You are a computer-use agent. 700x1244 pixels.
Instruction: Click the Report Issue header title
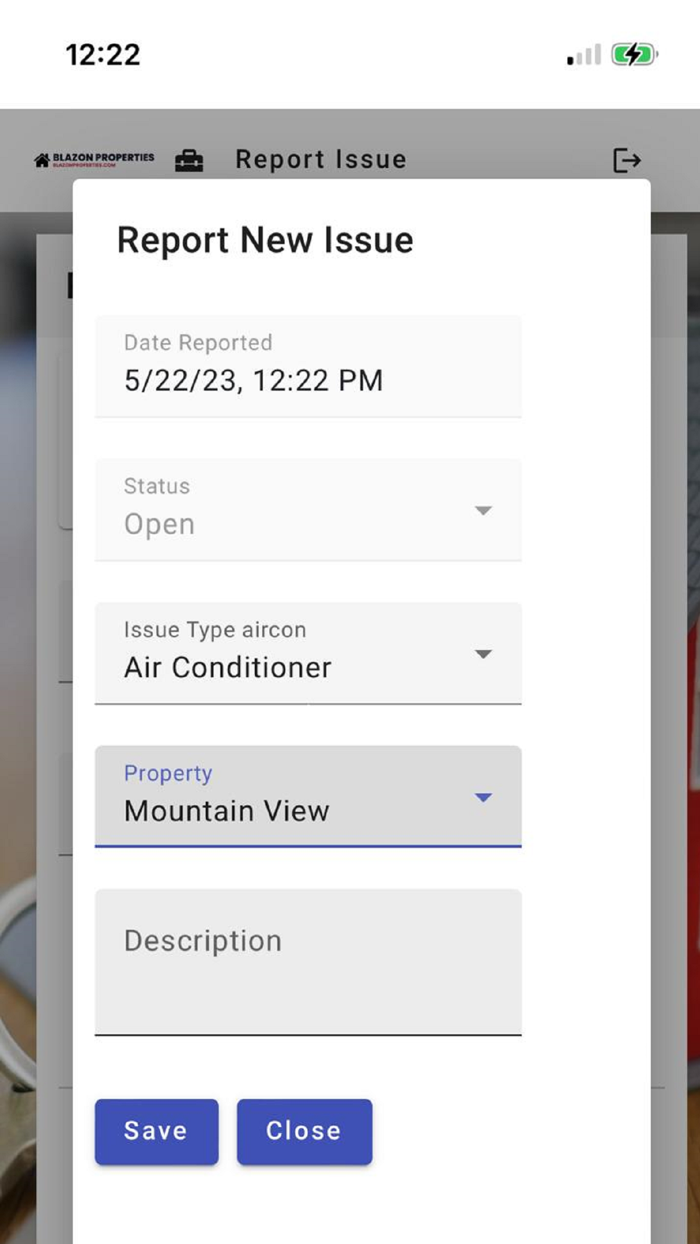click(x=321, y=160)
